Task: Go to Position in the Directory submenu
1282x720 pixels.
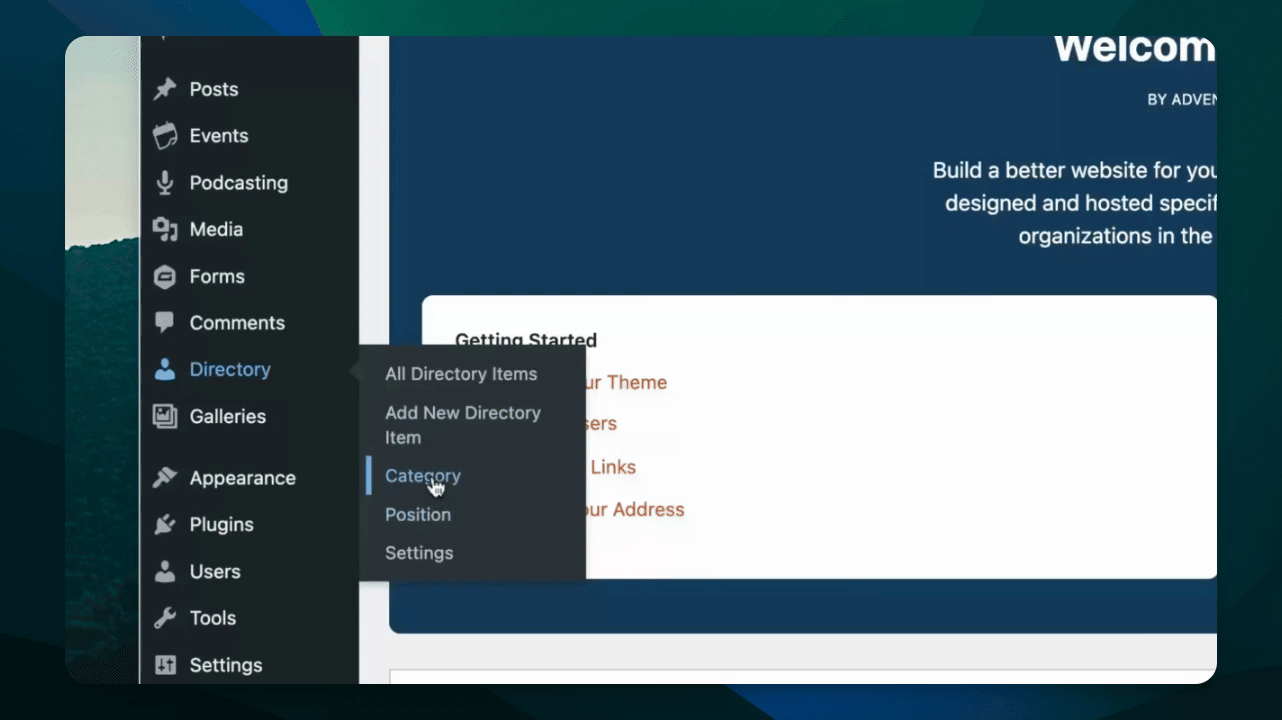Action: pyautogui.click(x=418, y=515)
